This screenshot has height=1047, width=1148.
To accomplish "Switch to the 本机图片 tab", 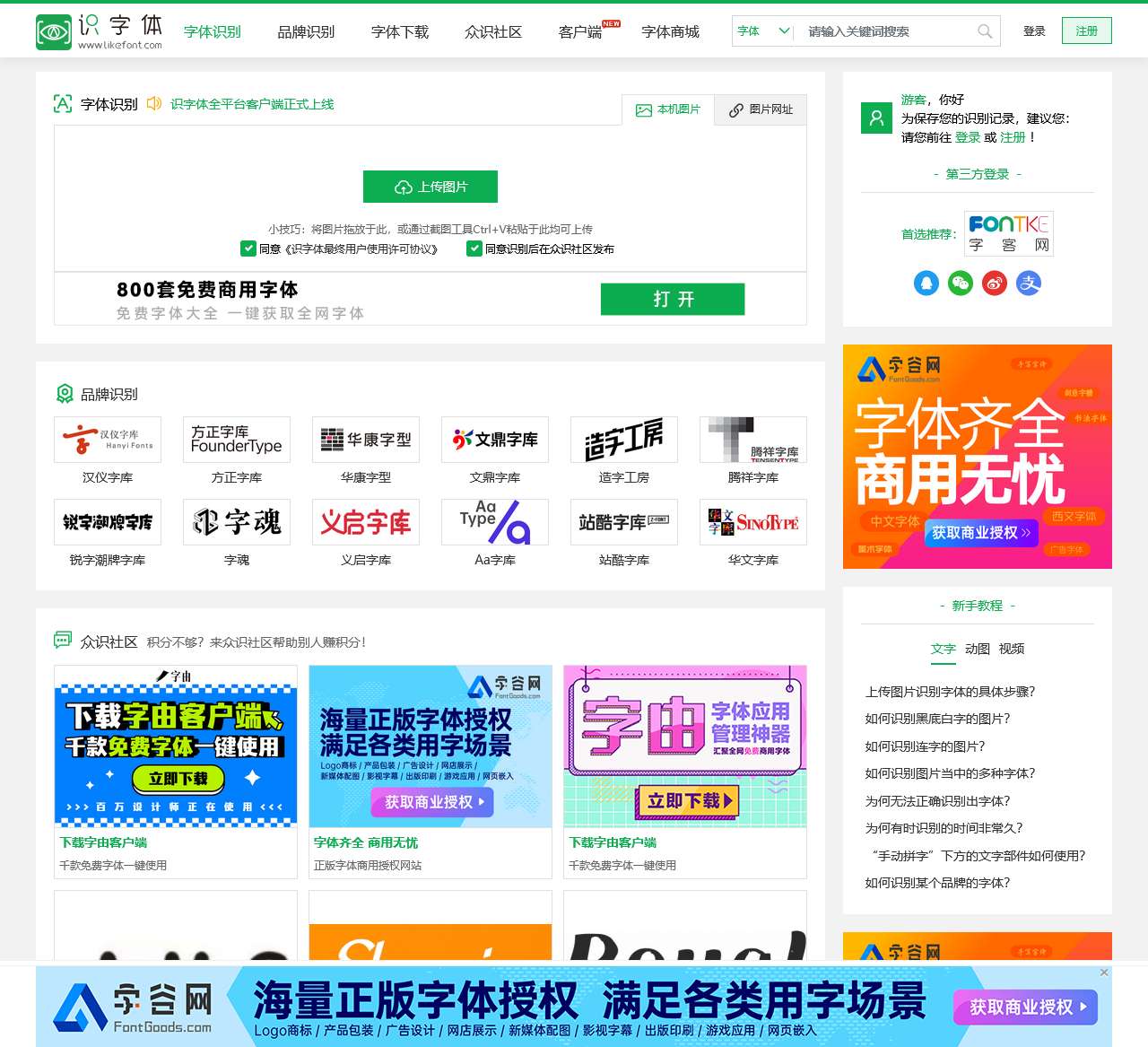I will [668, 109].
